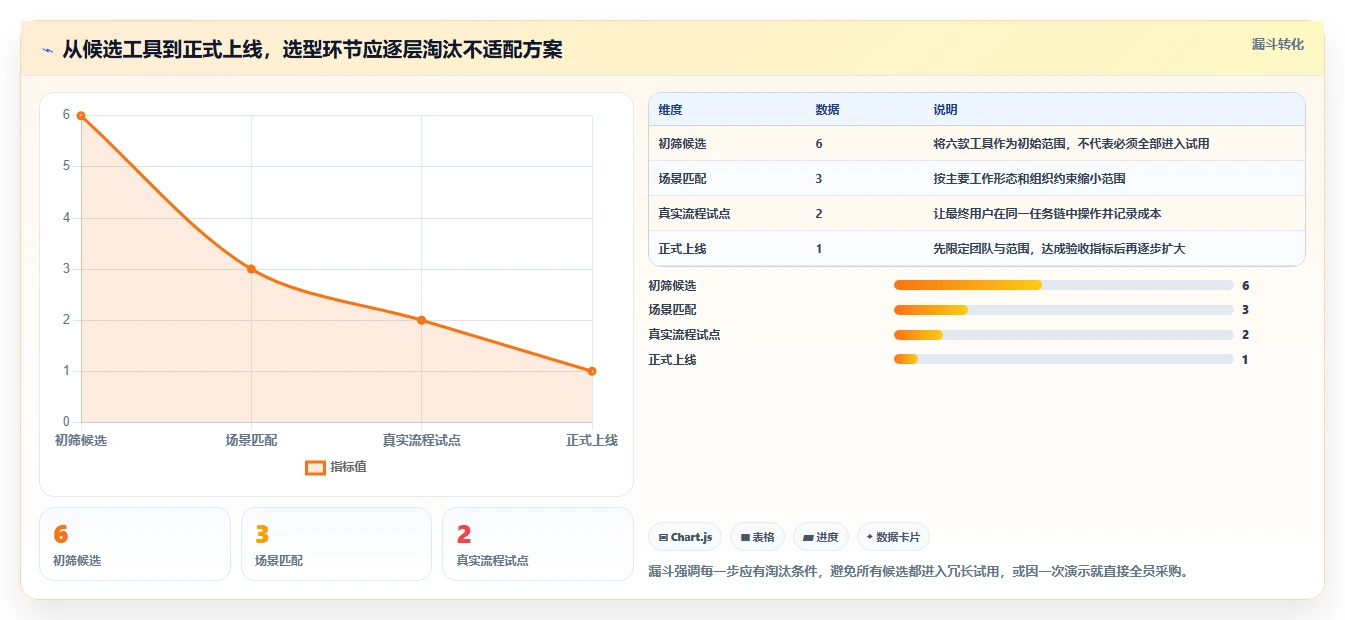
Task: Click the 数据卡片 tag chip
Action: click(x=893, y=537)
